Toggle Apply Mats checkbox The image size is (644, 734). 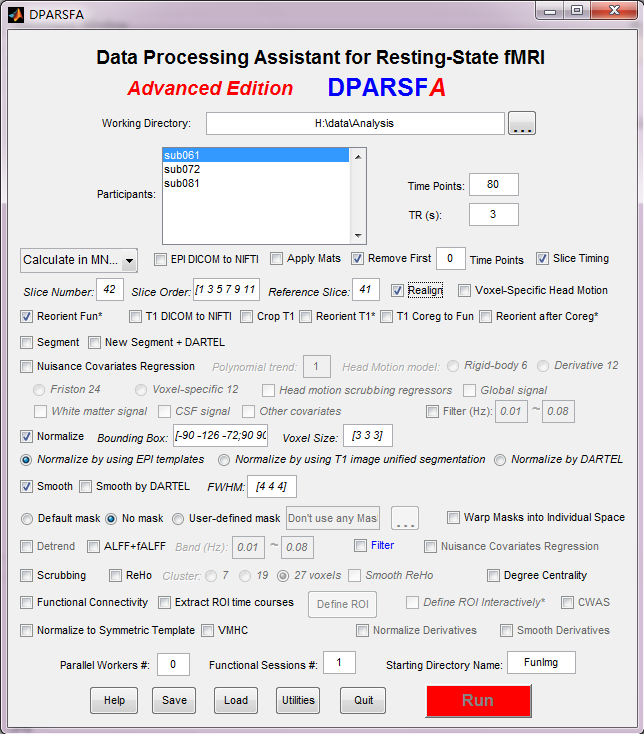tap(277, 258)
